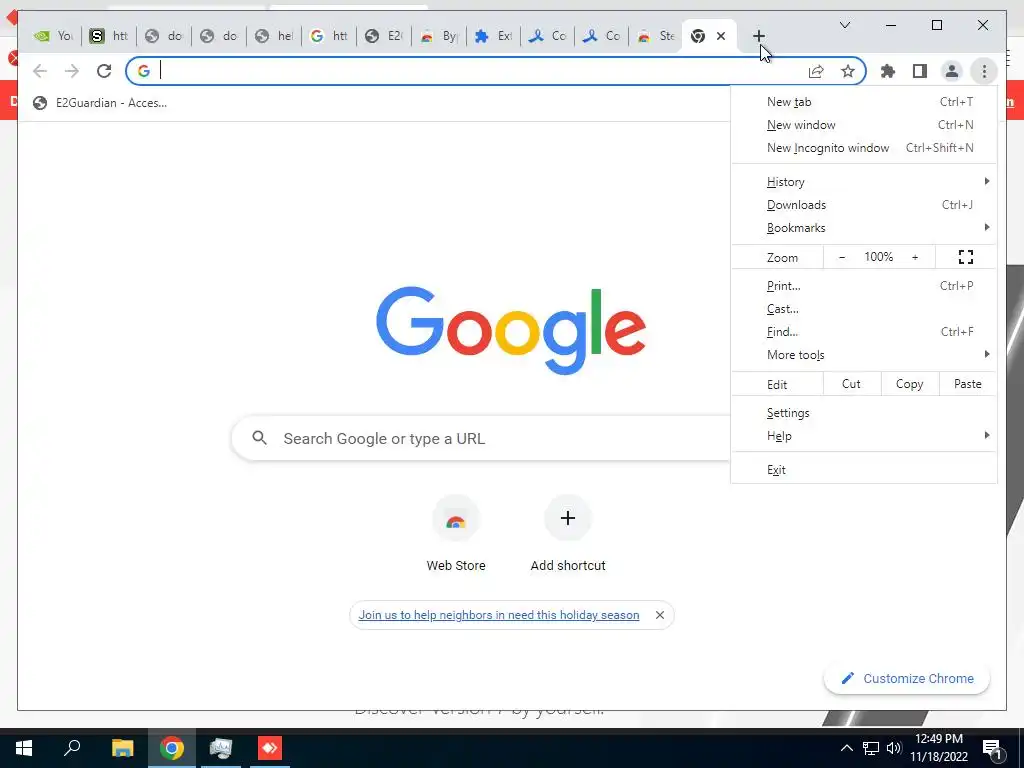1024x768 pixels.
Task: Click the magnifier icon in search box
Action: pos(259,438)
